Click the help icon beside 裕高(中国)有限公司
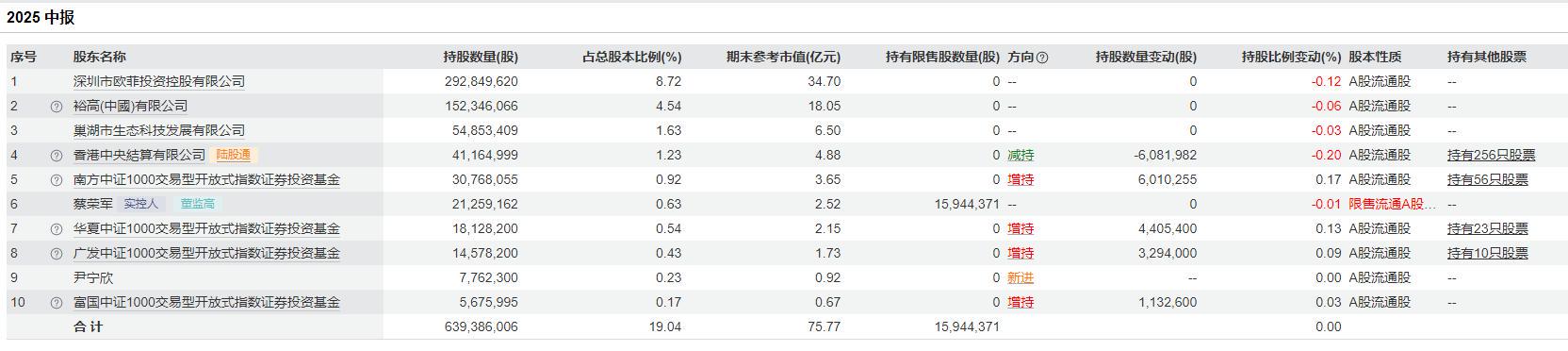This screenshot has width=1568, height=351. (x=57, y=107)
